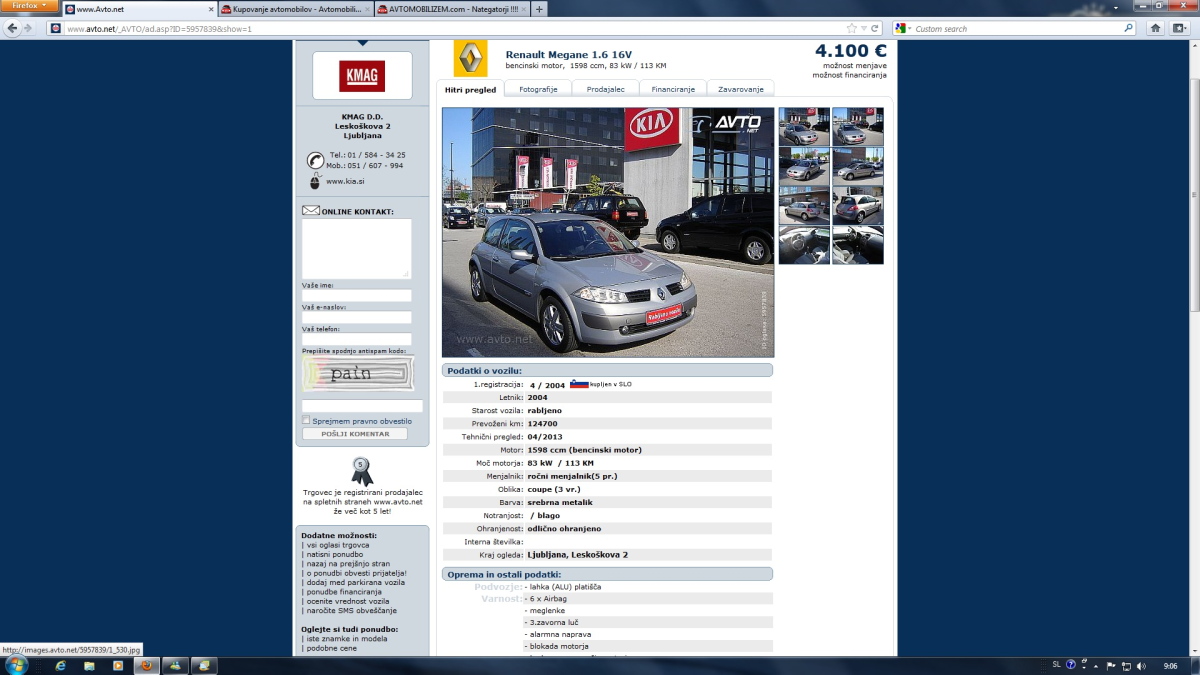Click the KMAG dealer logo
This screenshot has width=1200, height=675.
pos(362,76)
